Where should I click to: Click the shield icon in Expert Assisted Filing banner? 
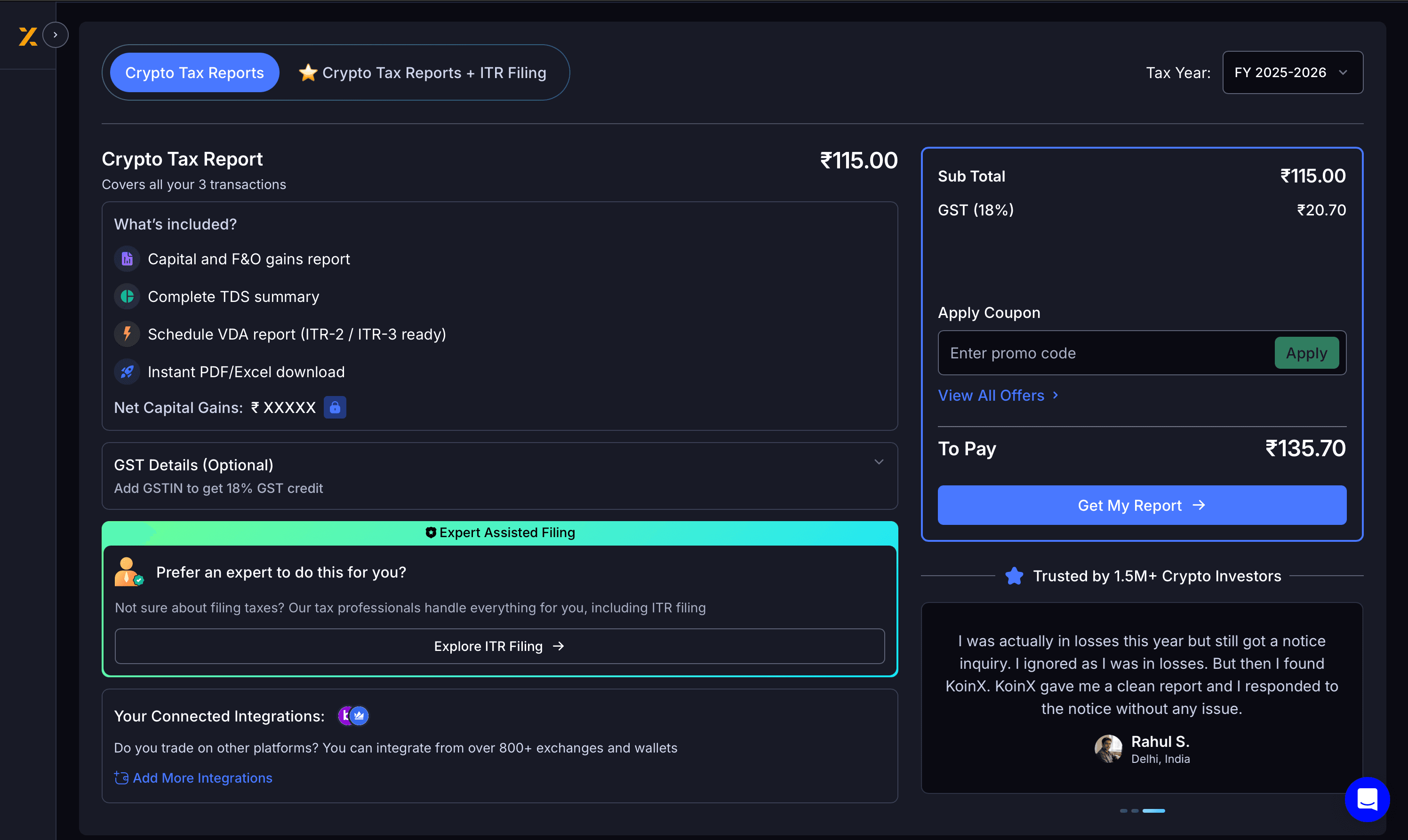431,532
